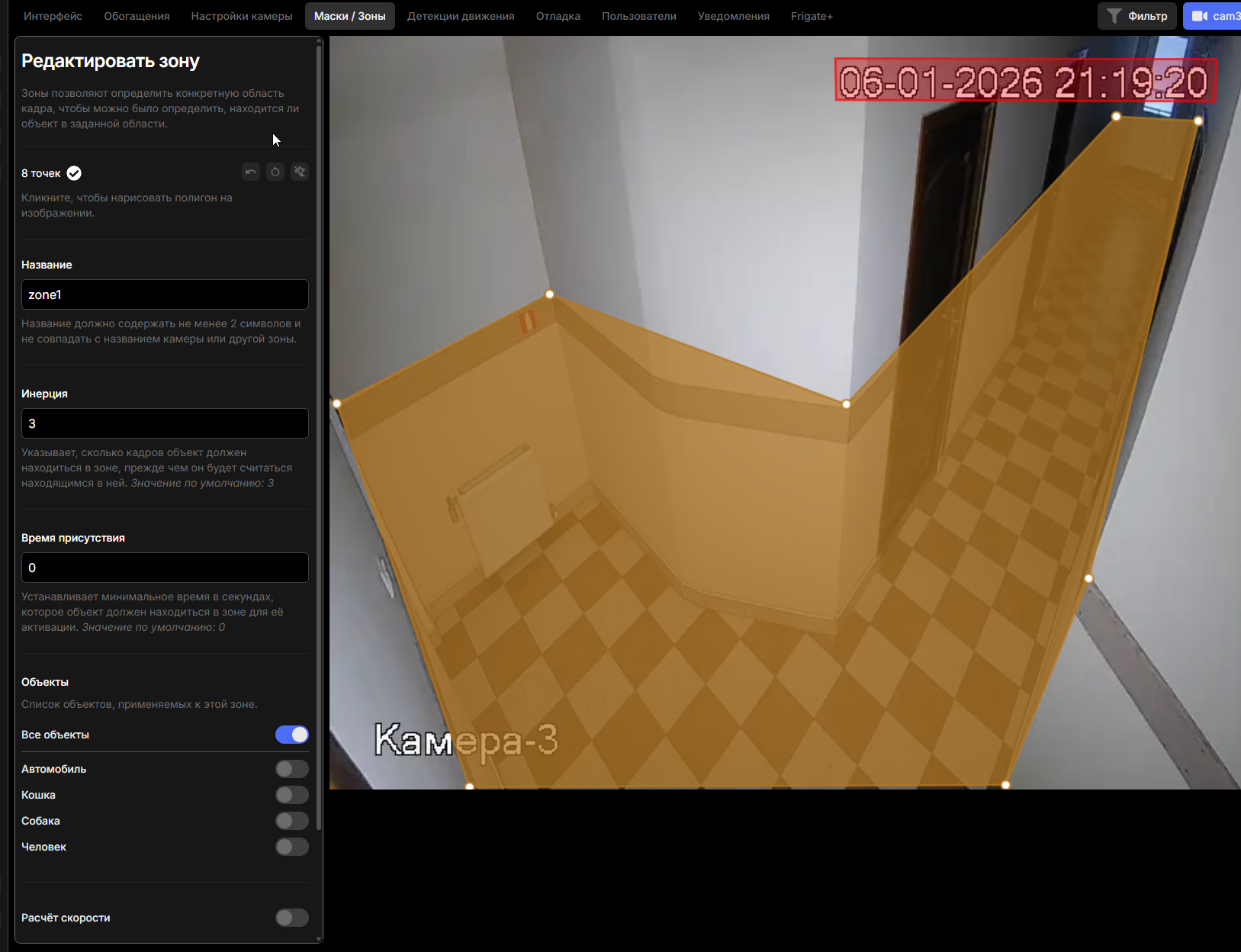This screenshot has width=1241, height=952.
Task: Turn on the Расчёт скорости switch
Action: point(292,918)
